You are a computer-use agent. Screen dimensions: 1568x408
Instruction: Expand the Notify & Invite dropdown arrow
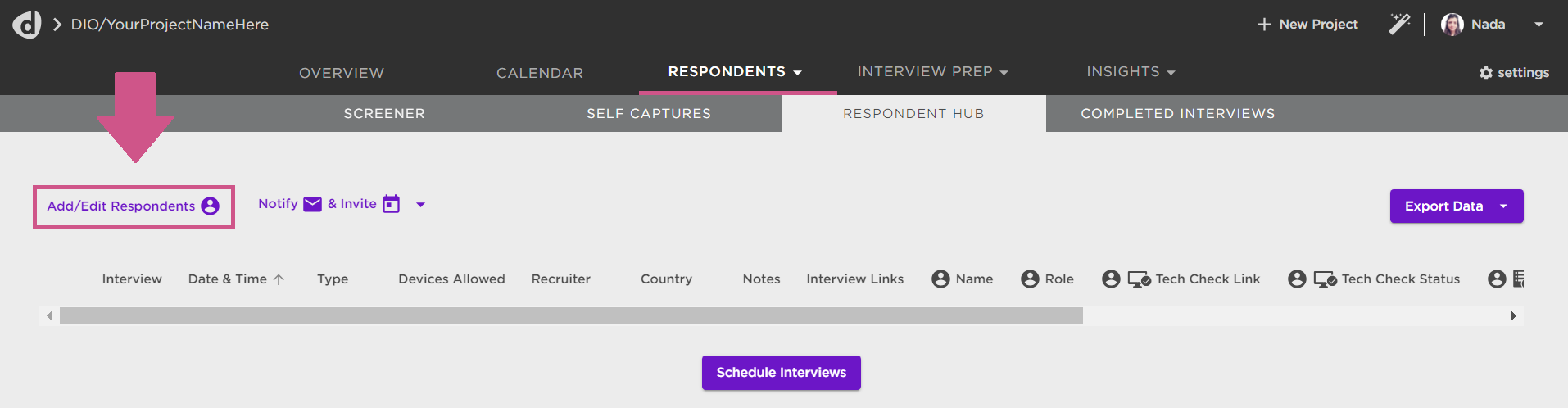[x=420, y=205]
